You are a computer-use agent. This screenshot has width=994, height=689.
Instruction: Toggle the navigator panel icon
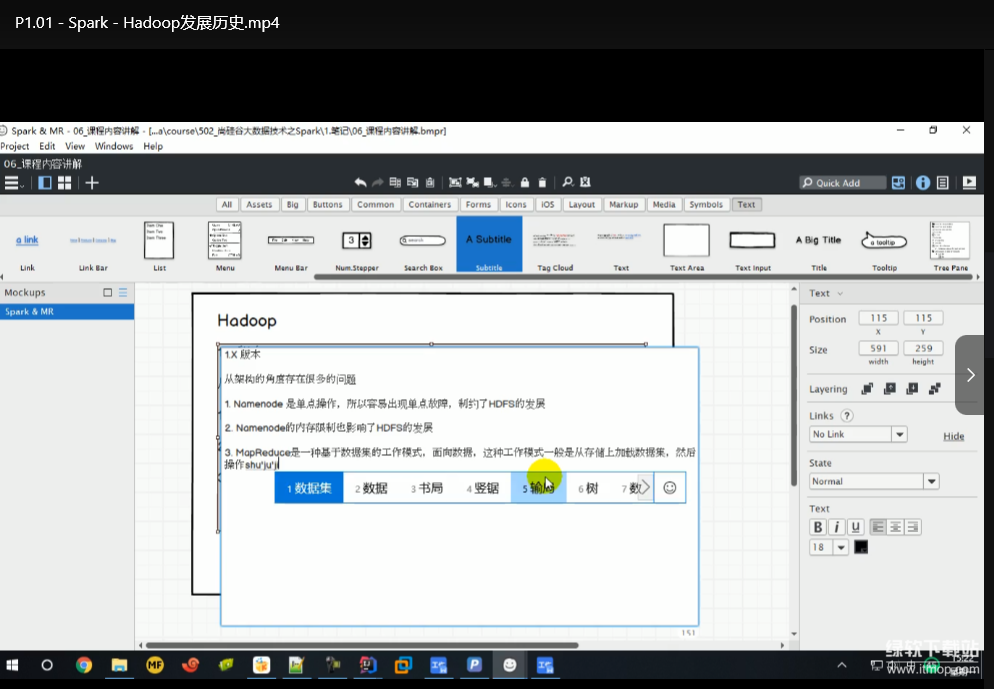click(44, 183)
